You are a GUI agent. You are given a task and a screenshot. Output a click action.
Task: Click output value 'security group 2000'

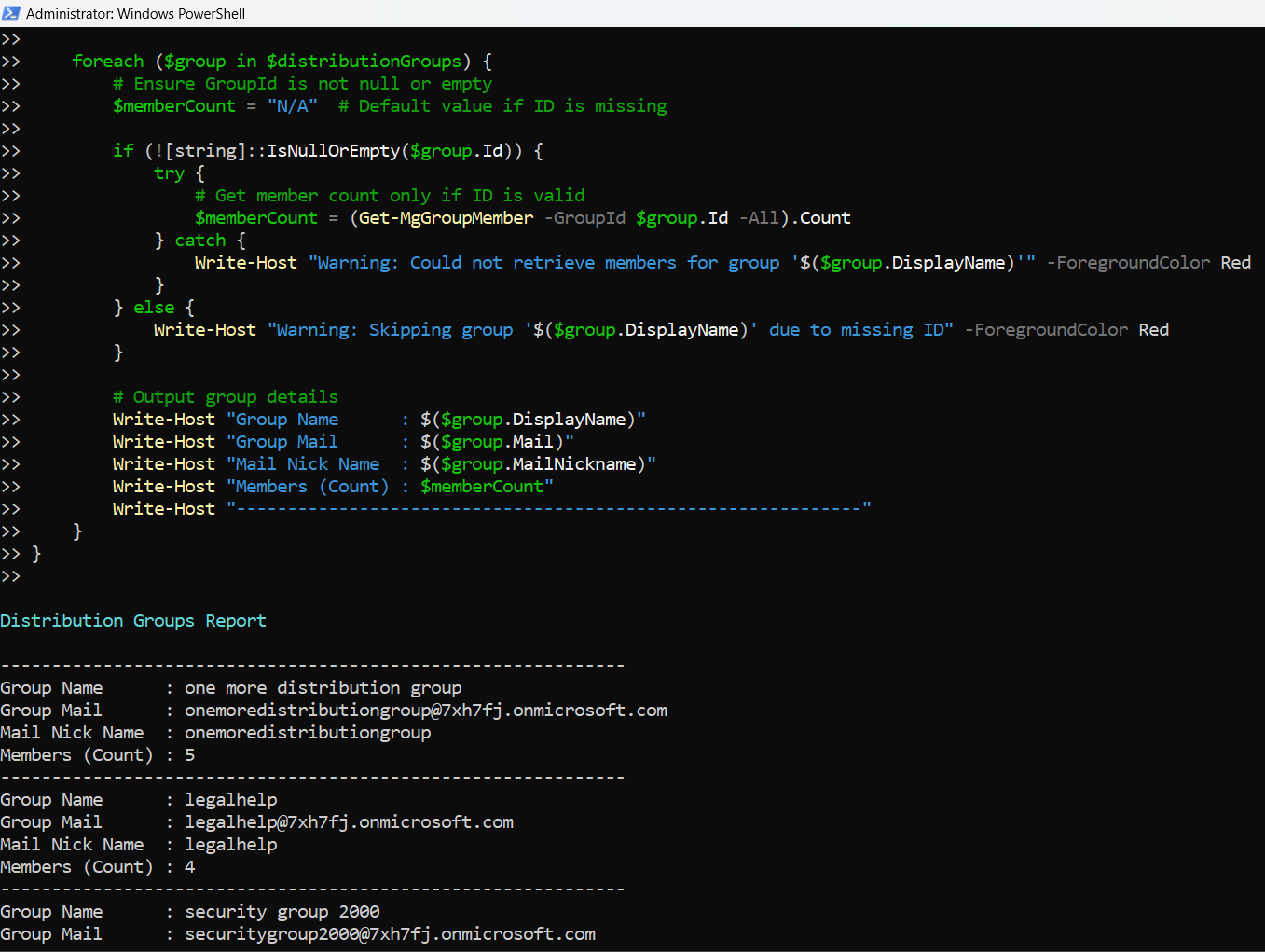pos(282,912)
